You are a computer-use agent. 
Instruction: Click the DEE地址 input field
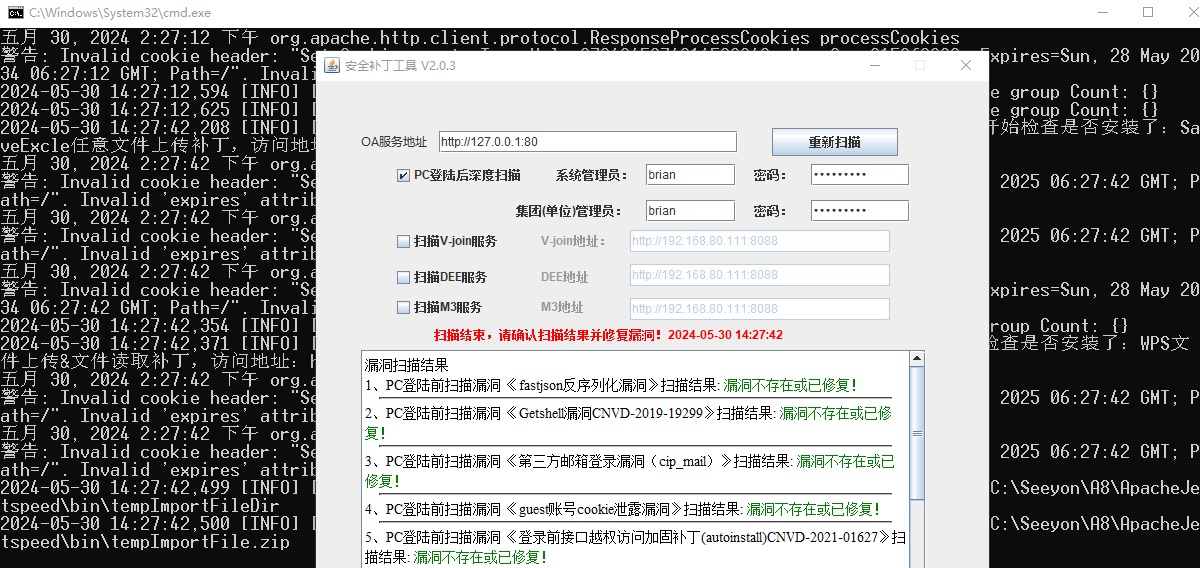(759, 275)
